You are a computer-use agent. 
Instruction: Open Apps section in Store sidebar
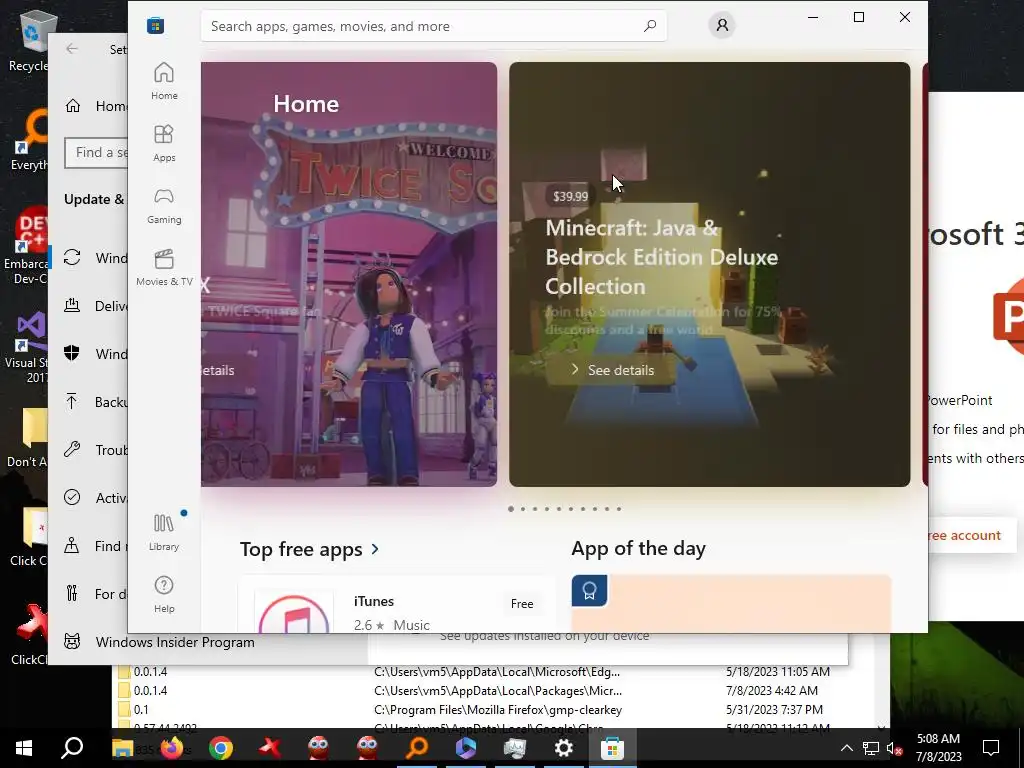click(x=164, y=143)
